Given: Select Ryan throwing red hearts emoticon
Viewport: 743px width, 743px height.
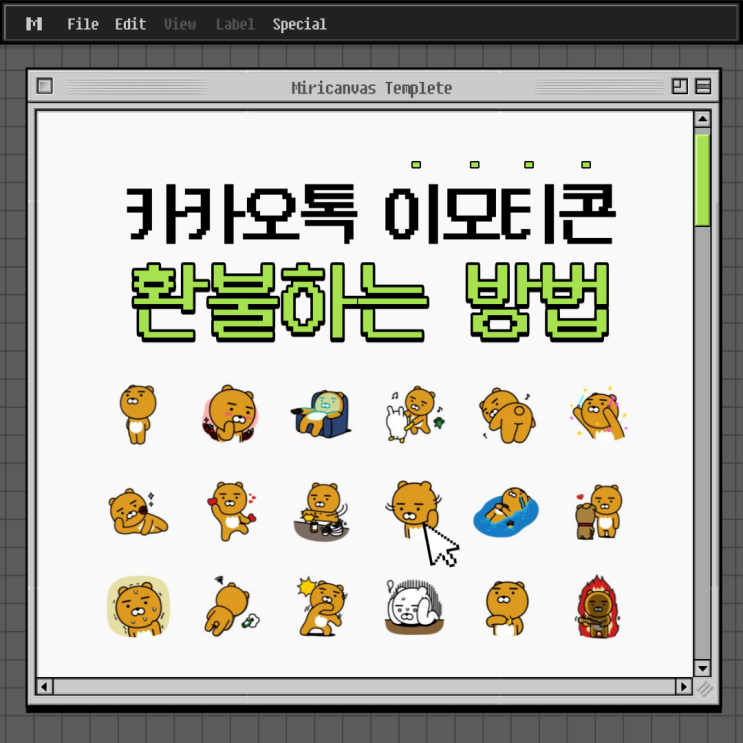Looking at the screenshot, I should [232, 511].
